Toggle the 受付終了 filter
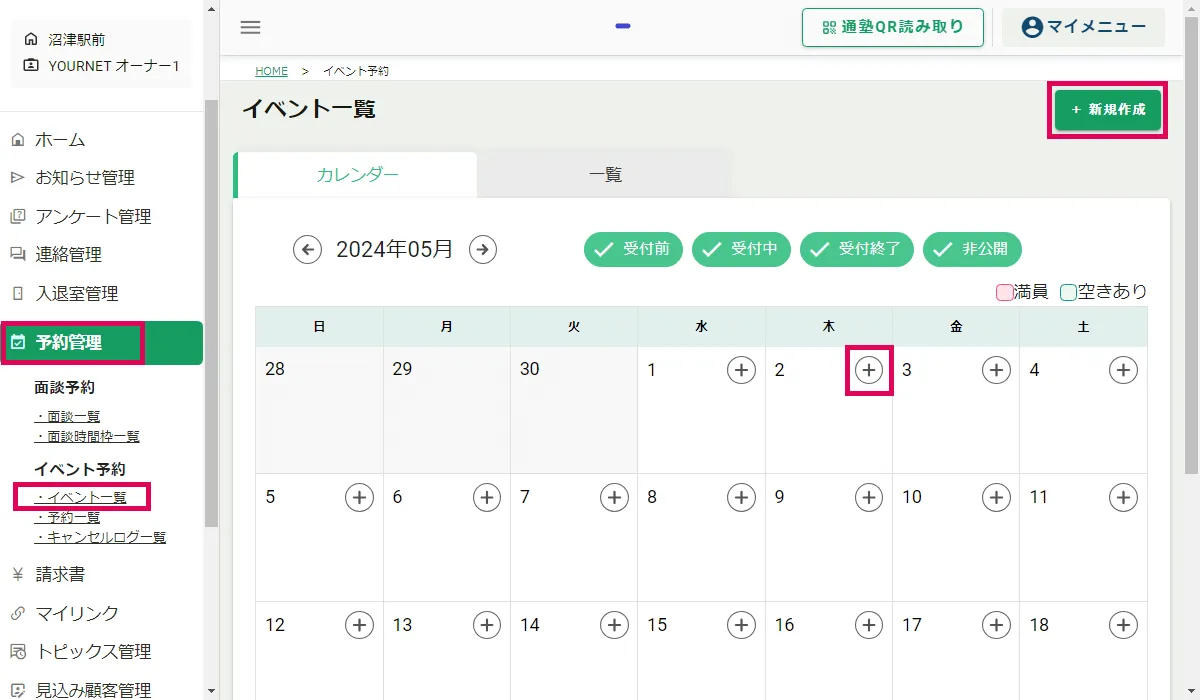The width and height of the screenshot is (1200, 700). pos(857,250)
